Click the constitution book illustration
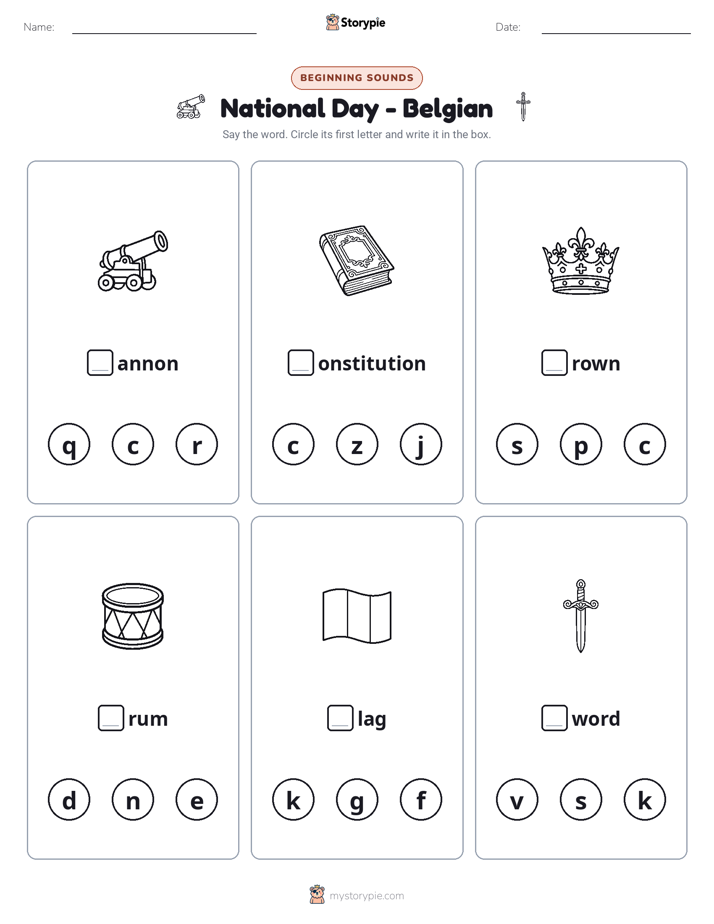 [356, 260]
